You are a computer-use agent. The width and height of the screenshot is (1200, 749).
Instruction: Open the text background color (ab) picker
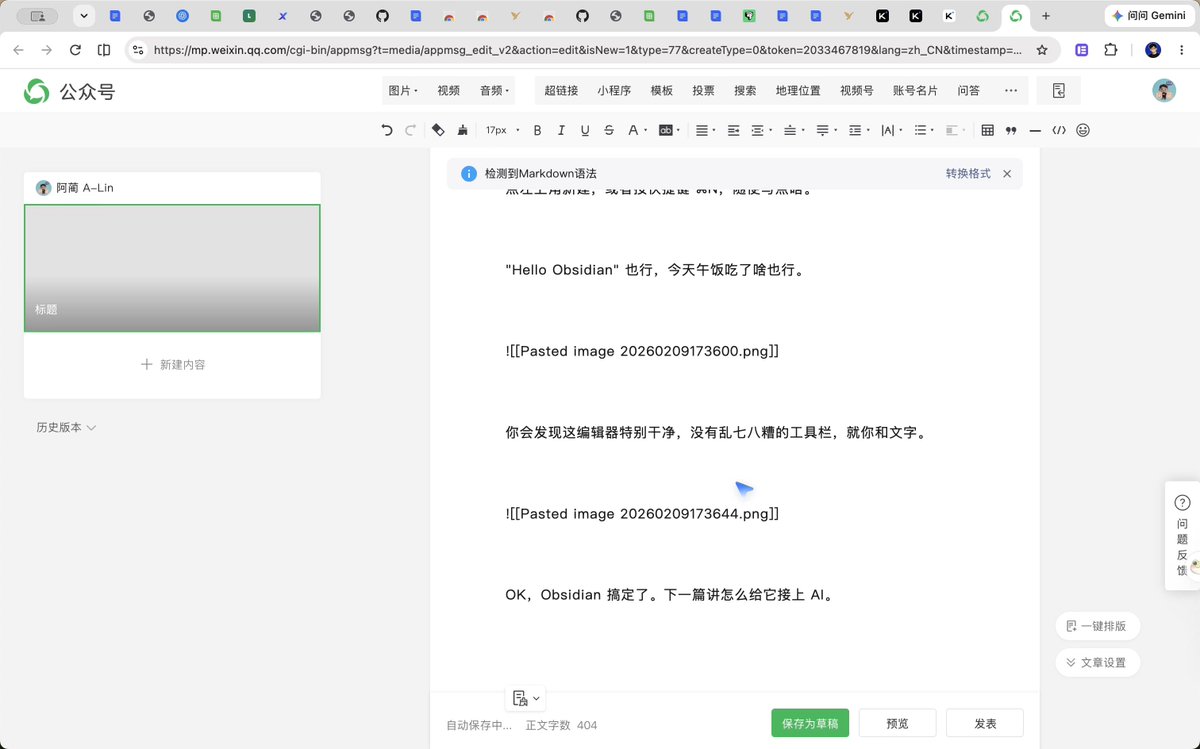pos(670,130)
